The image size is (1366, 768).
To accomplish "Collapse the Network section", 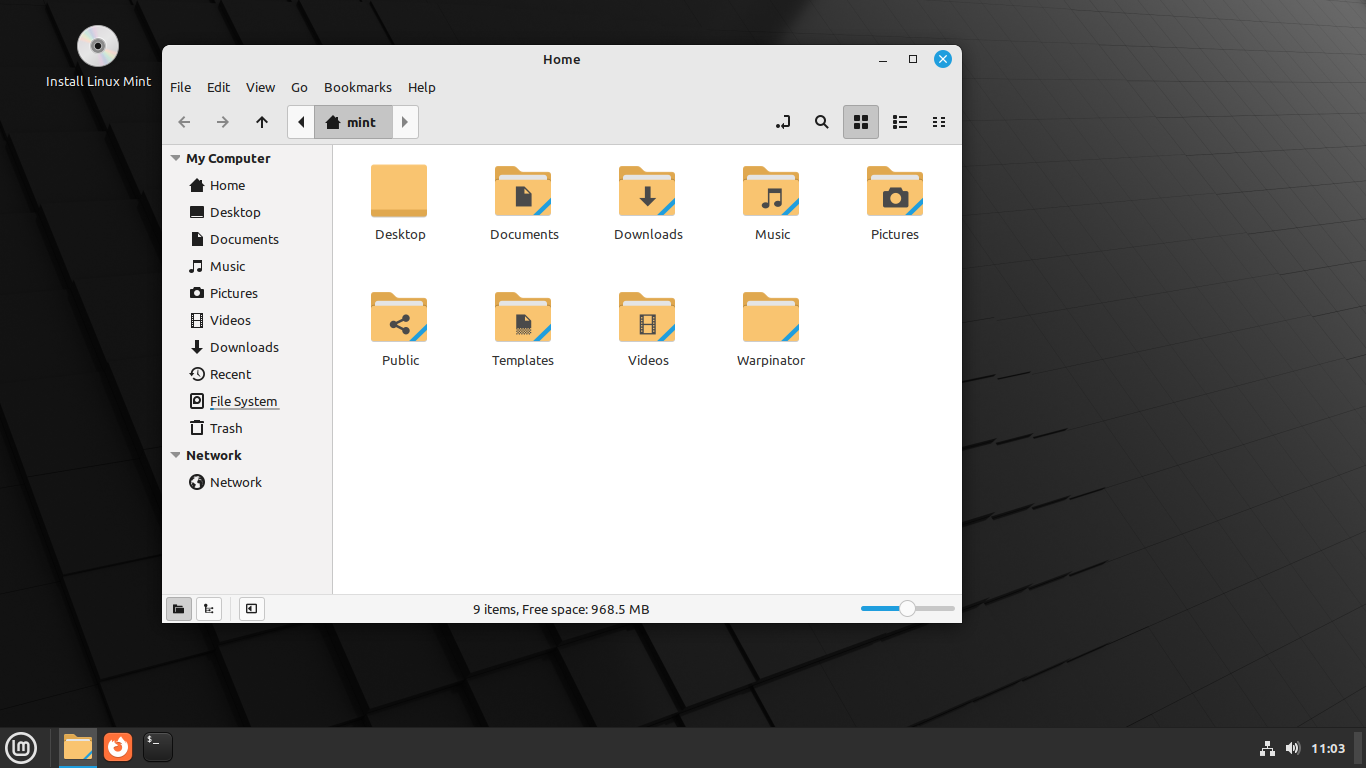I will (x=176, y=455).
